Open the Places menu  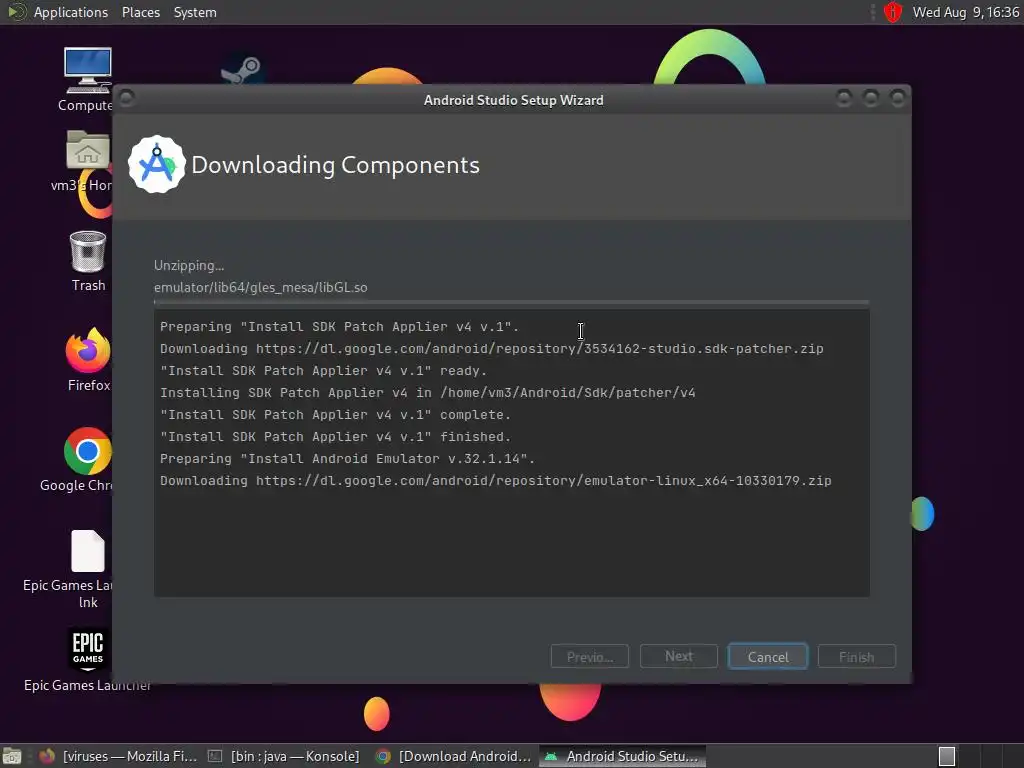point(140,12)
